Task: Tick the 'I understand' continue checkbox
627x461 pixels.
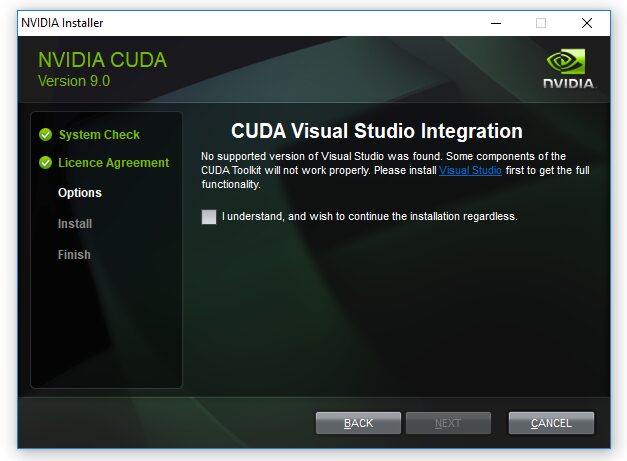Action: (x=209, y=217)
